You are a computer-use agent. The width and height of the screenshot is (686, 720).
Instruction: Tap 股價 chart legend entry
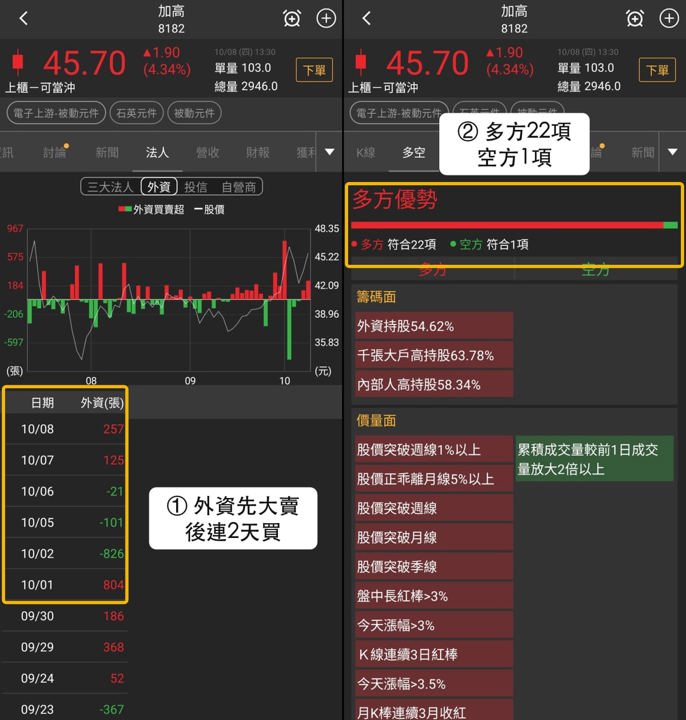[x=209, y=209]
